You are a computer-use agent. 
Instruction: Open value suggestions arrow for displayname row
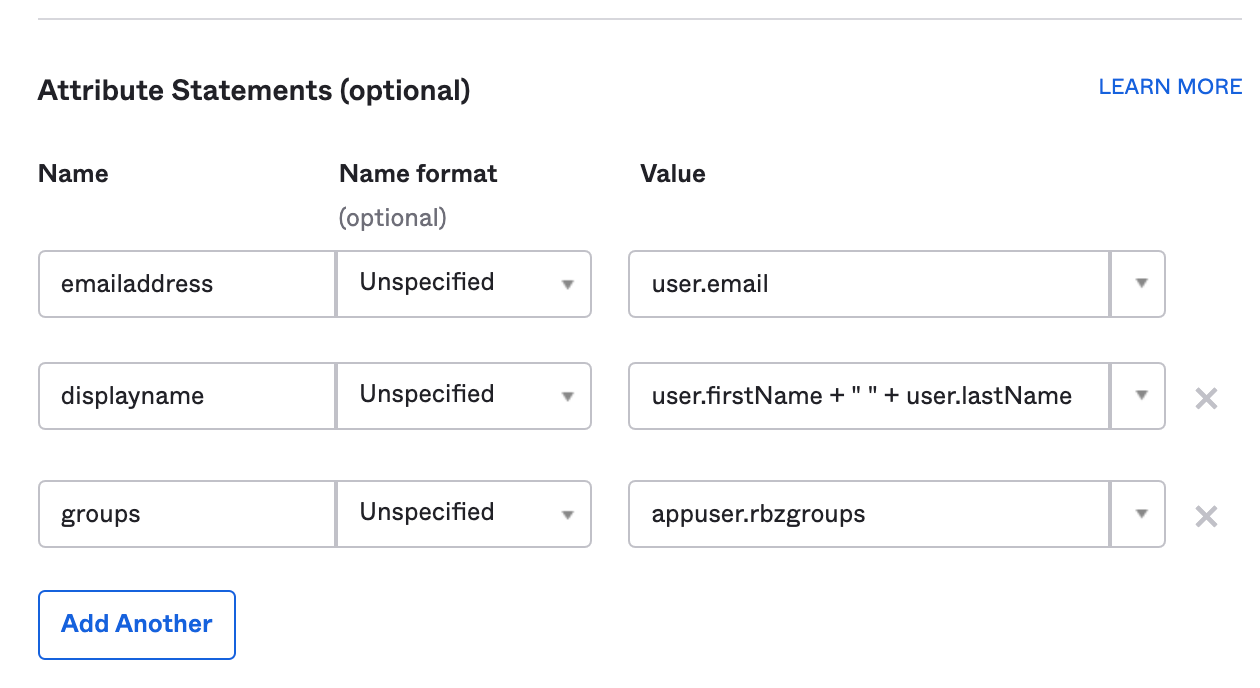pos(1140,396)
